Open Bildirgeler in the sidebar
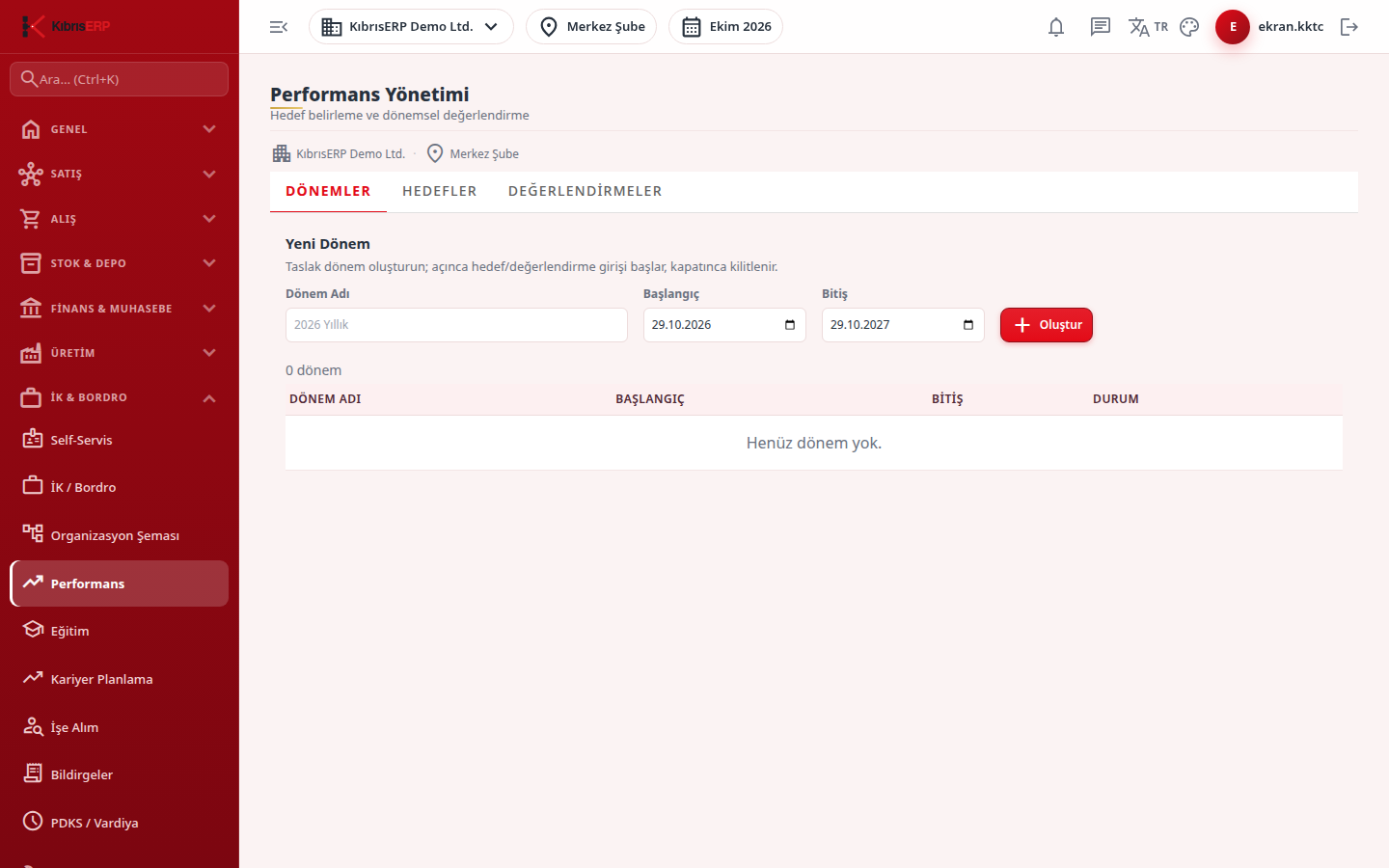This screenshot has height=868, width=1389. [120, 774]
